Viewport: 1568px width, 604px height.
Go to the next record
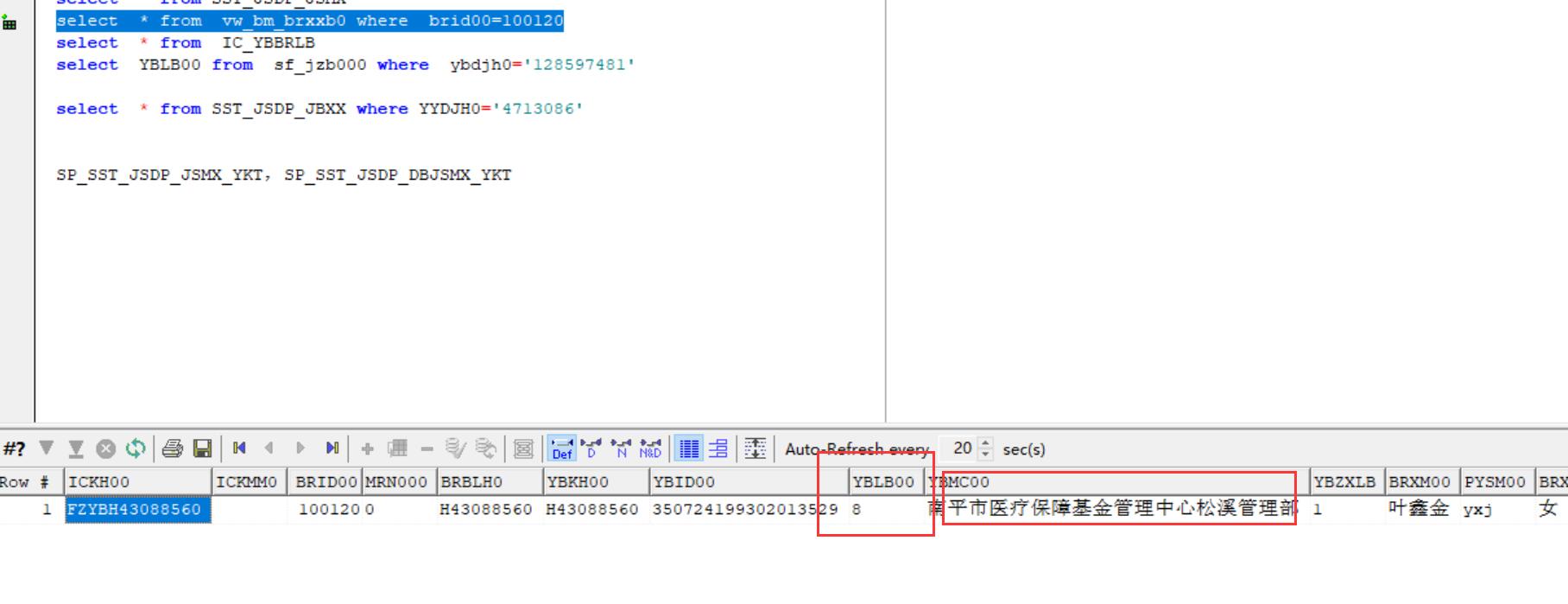click(x=300, y=448)
